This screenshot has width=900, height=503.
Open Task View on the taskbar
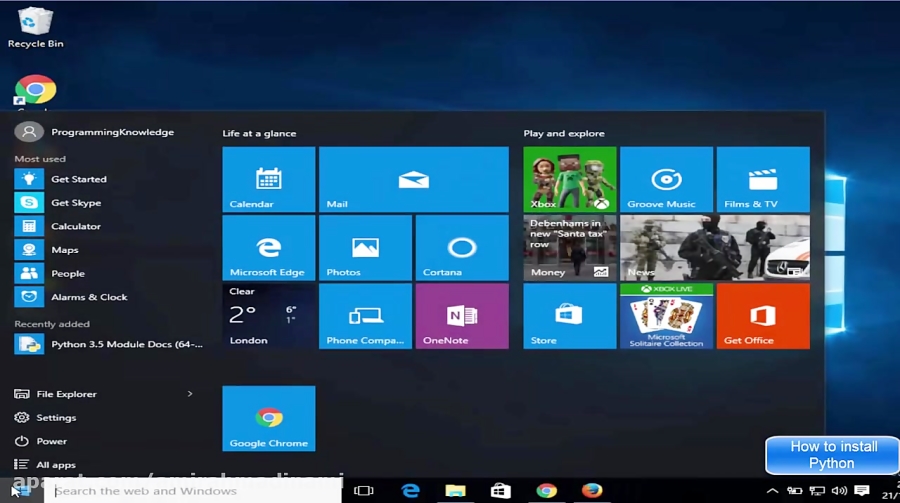point(364,491)
